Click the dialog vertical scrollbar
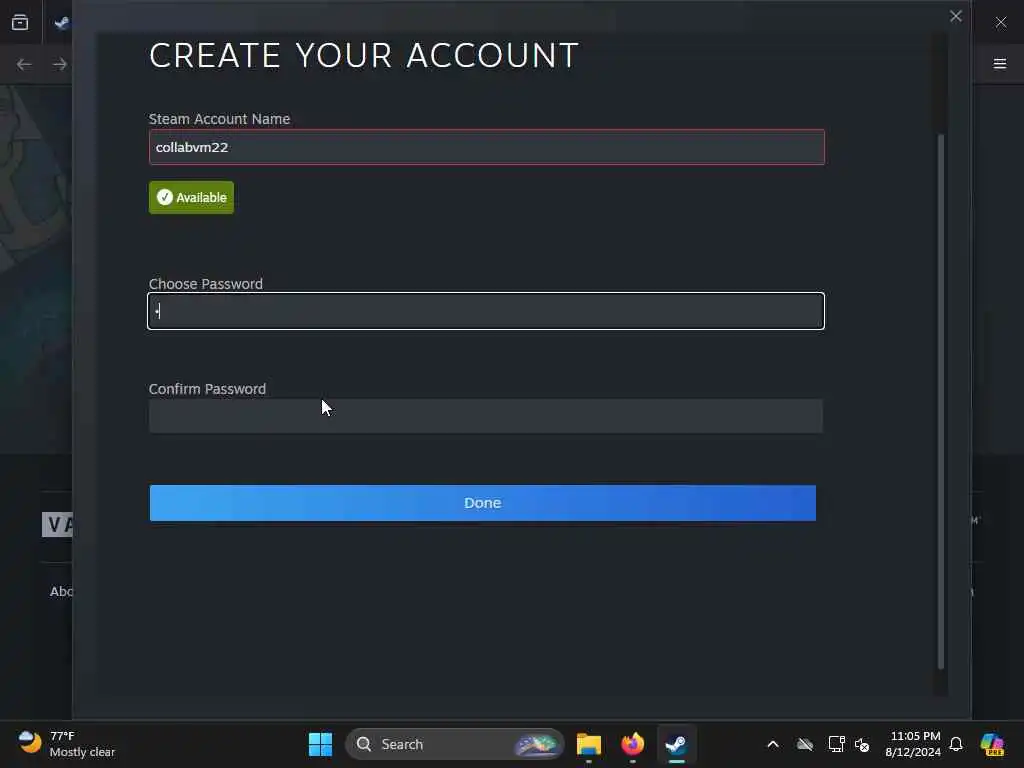 941,401
